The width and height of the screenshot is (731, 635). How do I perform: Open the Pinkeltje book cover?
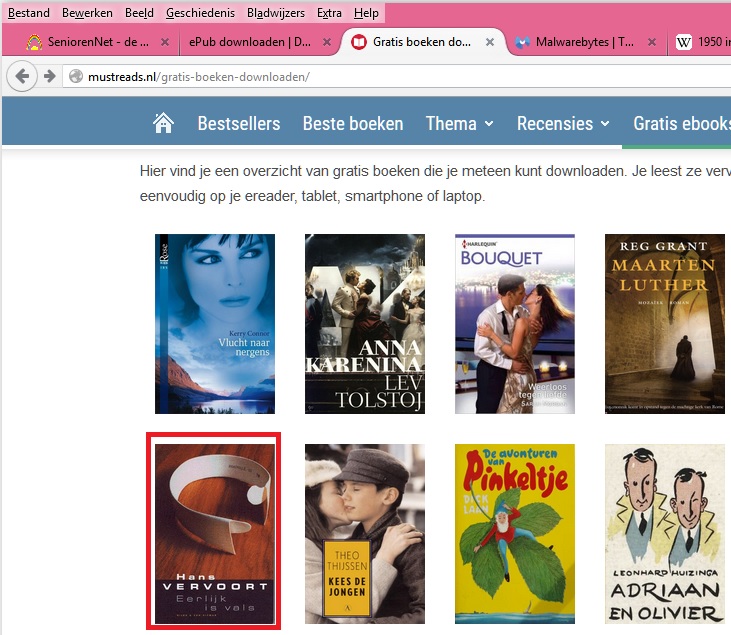tap(515, 534)
